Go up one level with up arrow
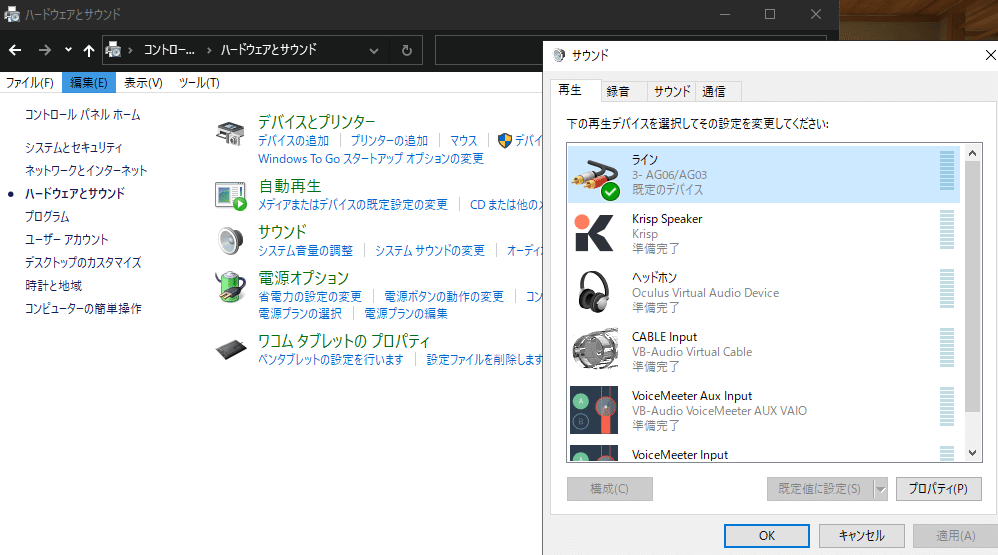The image size is (998, 555). click(89, 50)
